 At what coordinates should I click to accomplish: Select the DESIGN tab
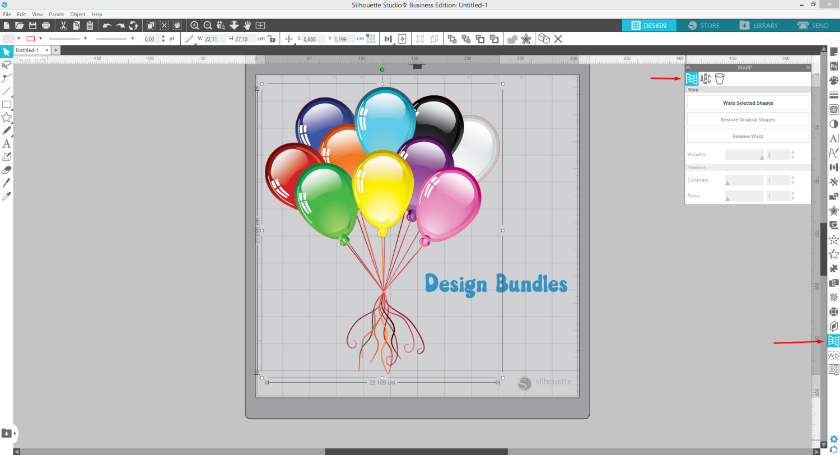coord(649,25)
